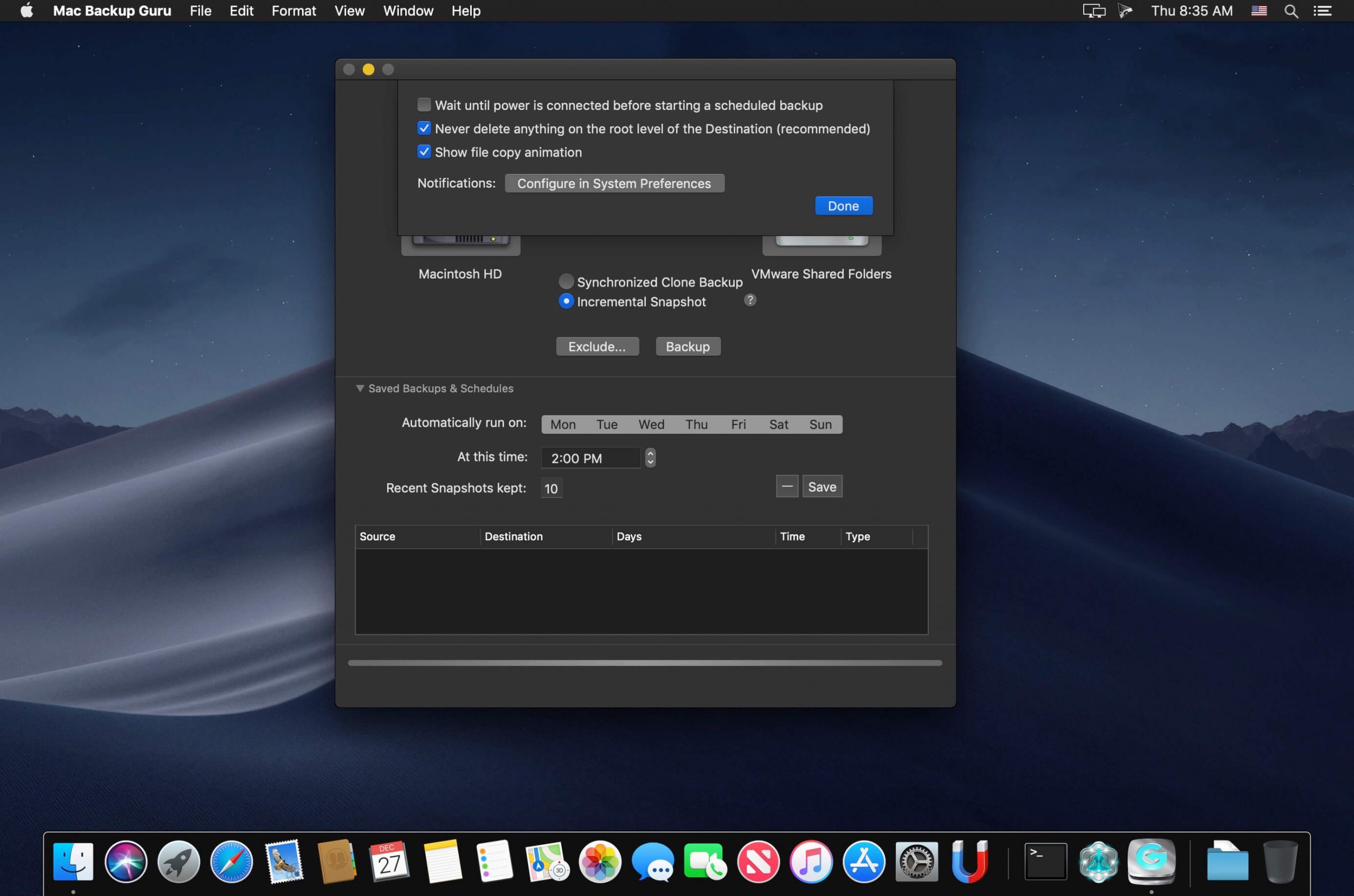Select Fri in the automatically run days
This screenshot has width=1354, height=896.
(x=738, y=424)
